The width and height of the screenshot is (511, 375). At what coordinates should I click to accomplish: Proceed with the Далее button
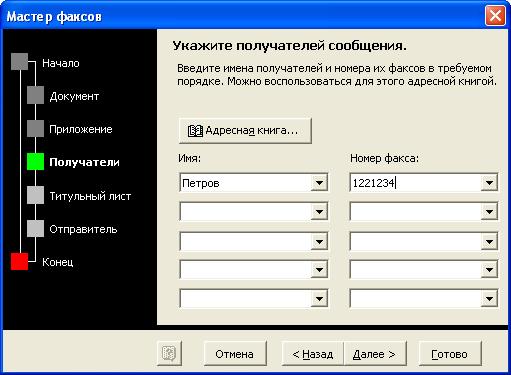(375, 354)
